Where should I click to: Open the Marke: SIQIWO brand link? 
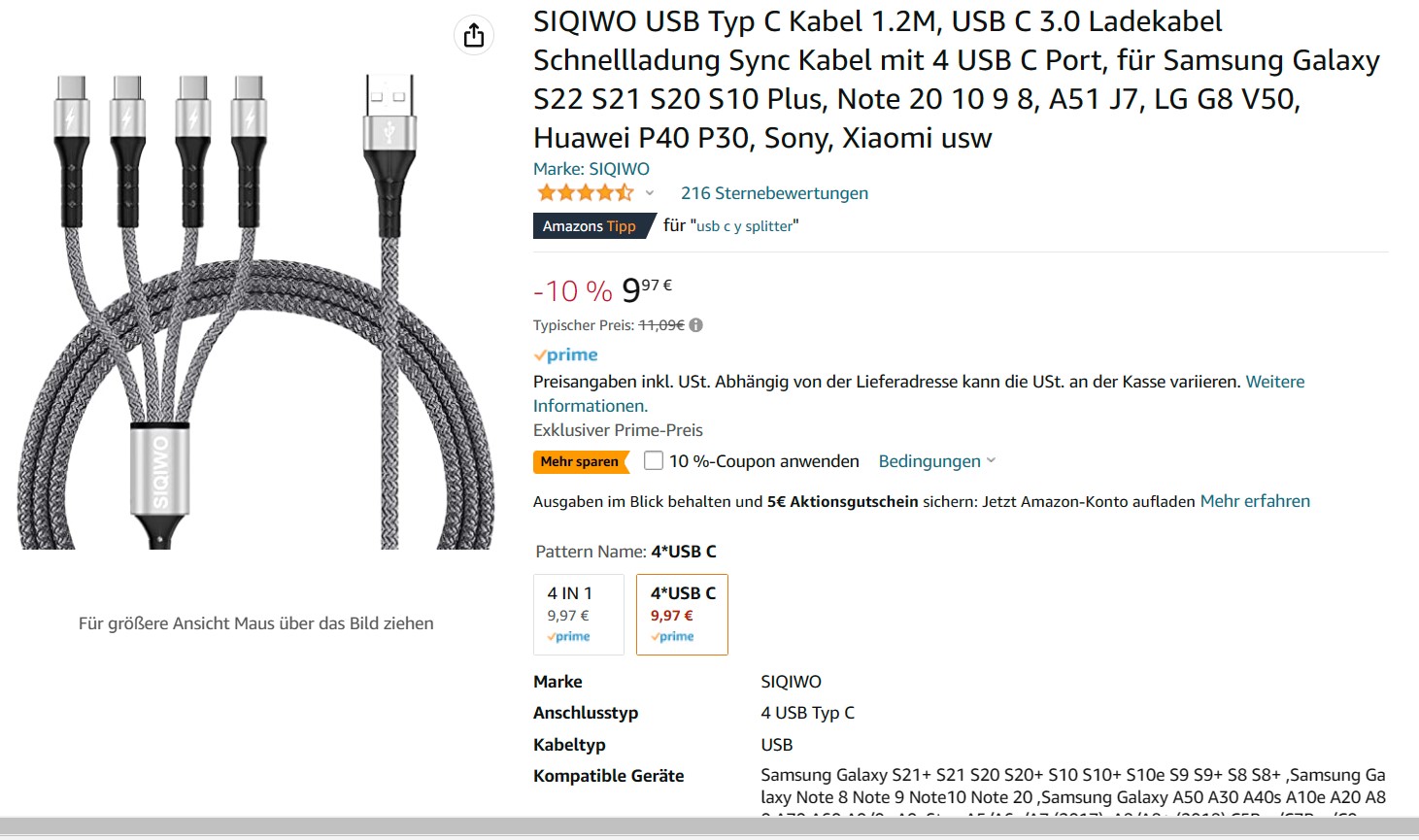tap(591, 169)
